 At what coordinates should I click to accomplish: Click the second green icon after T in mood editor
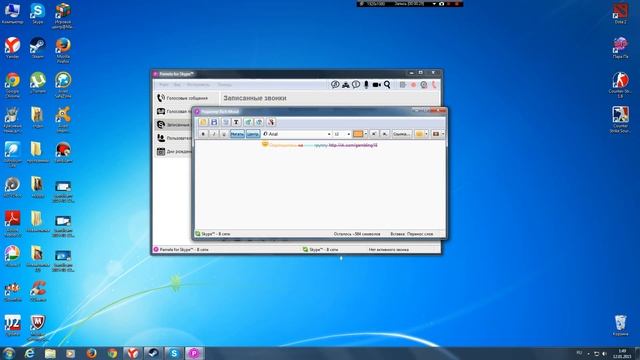259,122
